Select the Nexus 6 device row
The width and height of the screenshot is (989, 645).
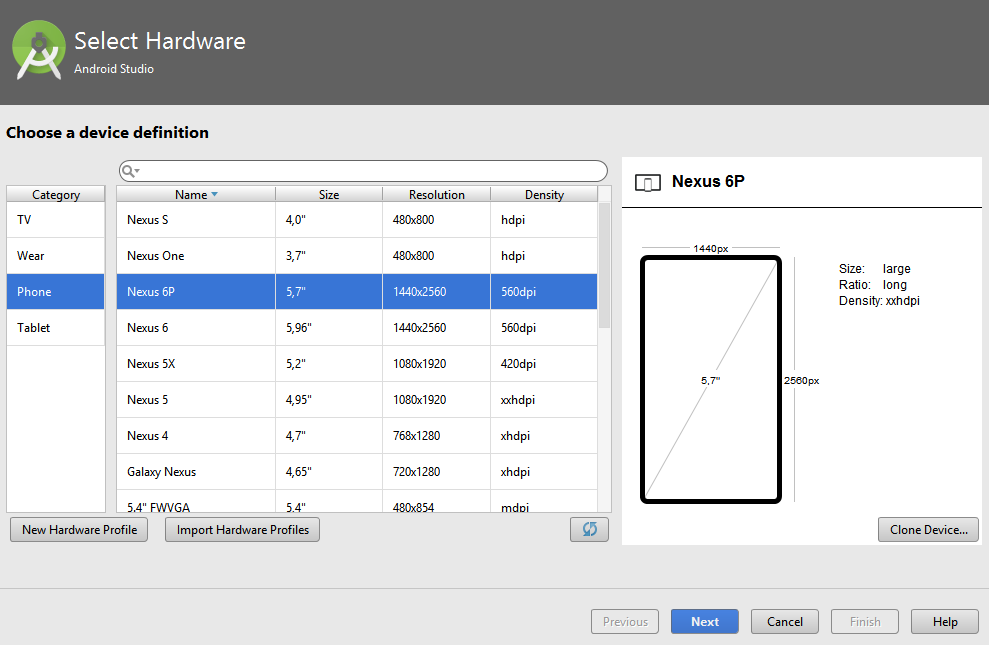(x=357, y=327)
